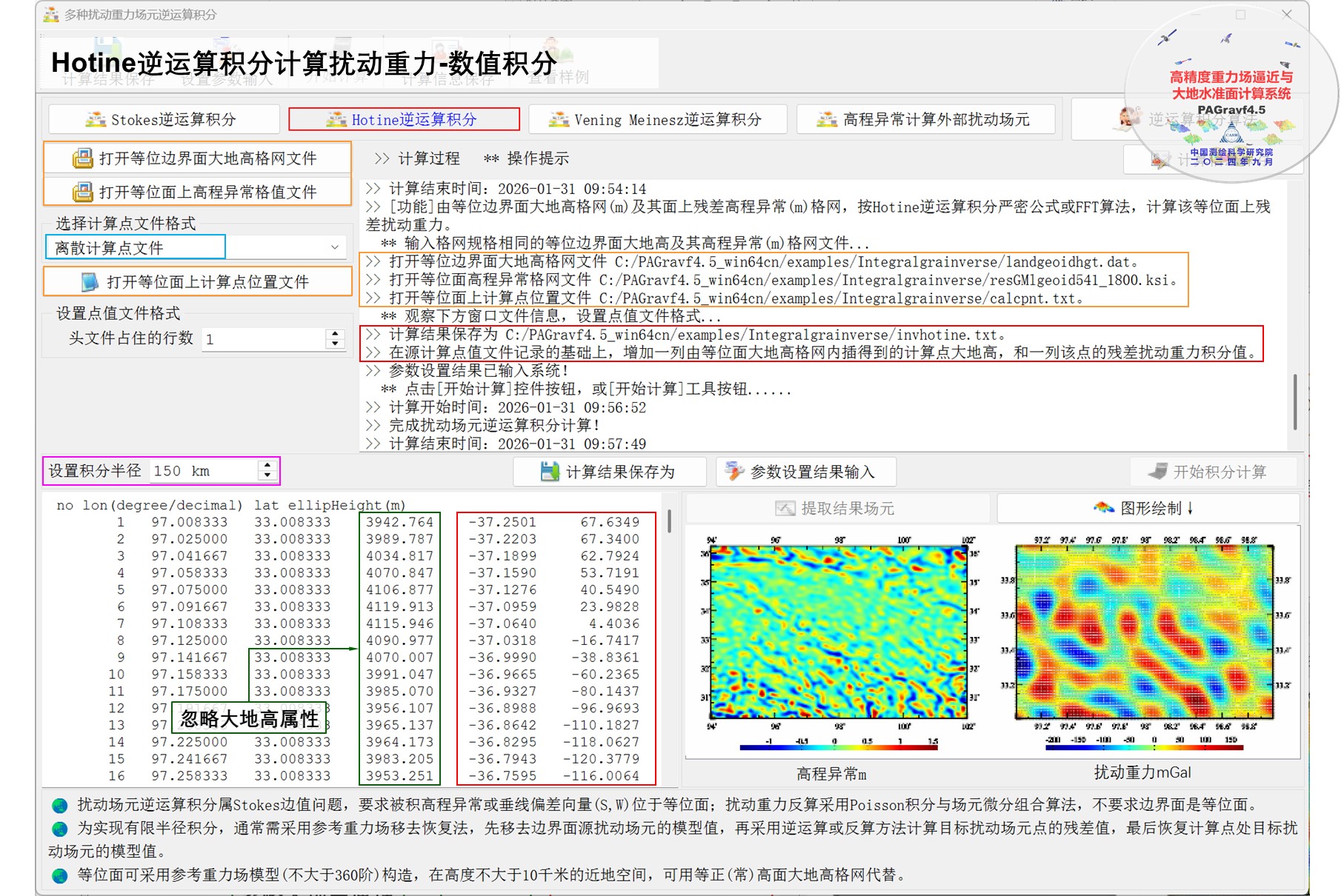Click file icon on 打开等位边界面大地高格网文件
This screenshot has height=896, width=1344.
coord(82,158)
